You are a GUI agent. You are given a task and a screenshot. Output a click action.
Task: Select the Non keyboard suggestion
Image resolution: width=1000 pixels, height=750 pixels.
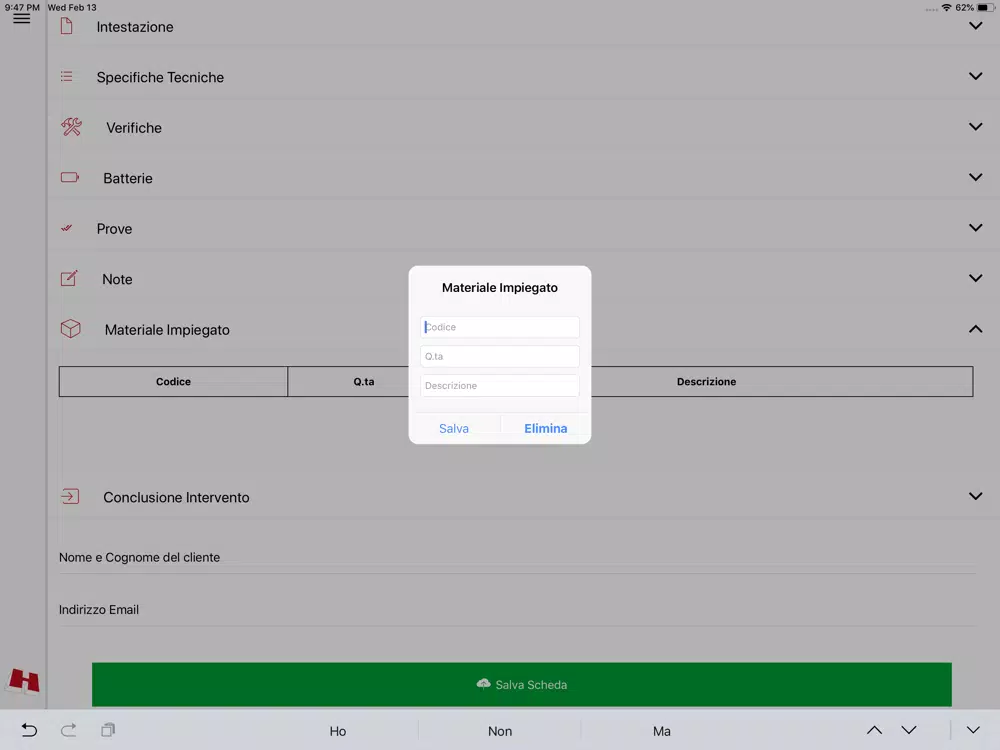500,731
